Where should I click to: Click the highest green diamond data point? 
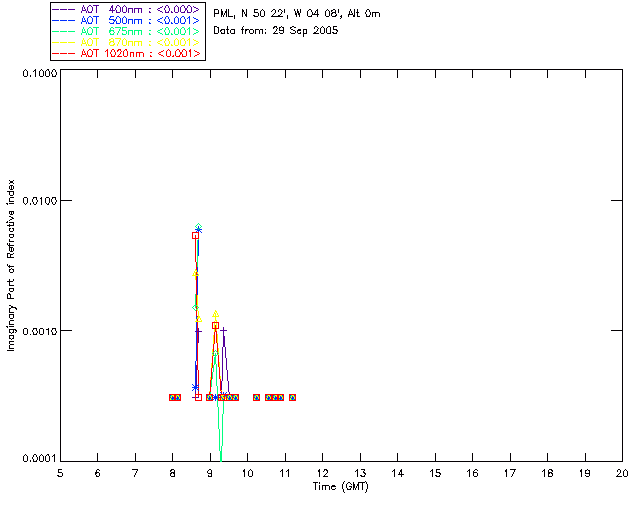tap(198, 227)
